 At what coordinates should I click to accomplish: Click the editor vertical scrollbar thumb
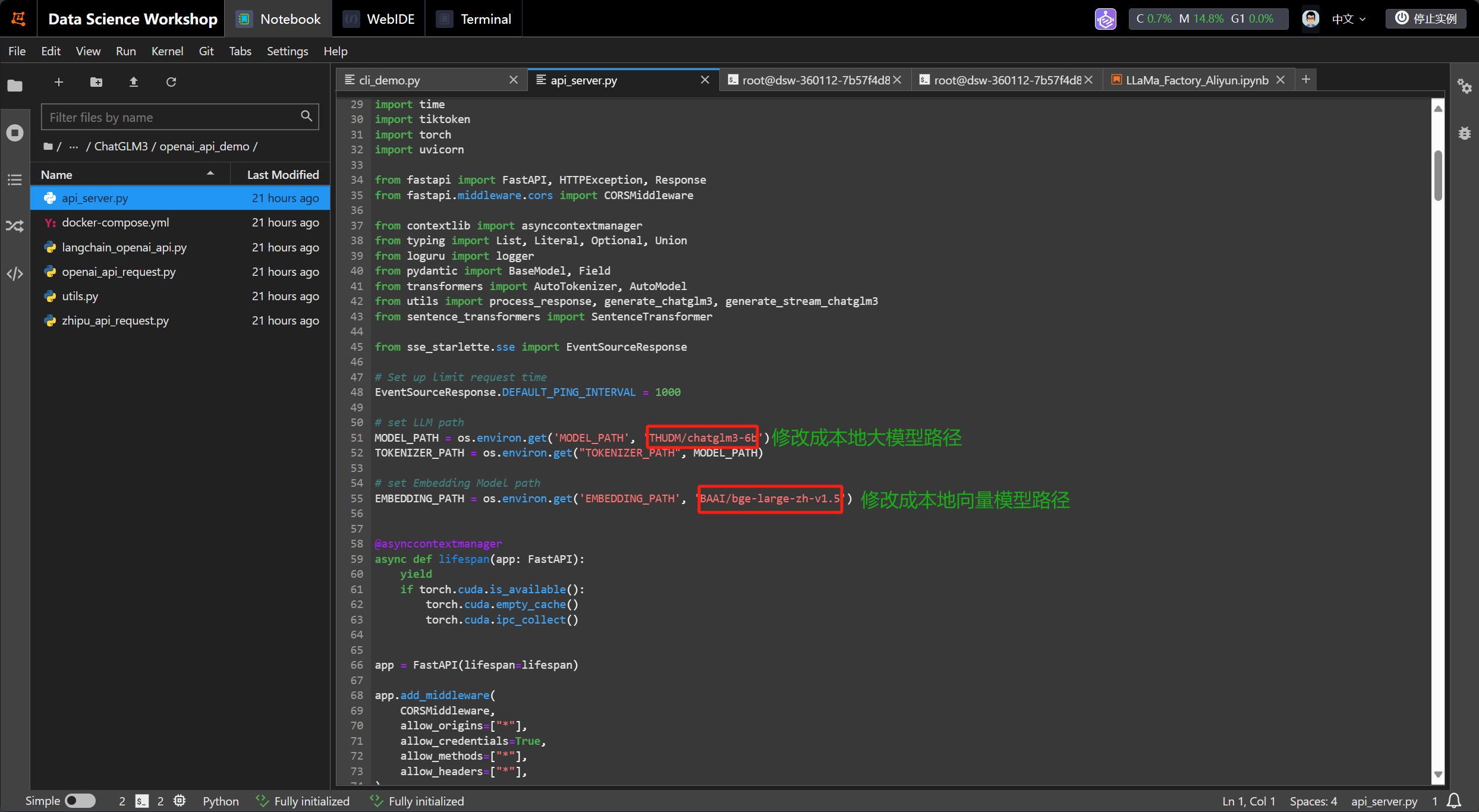pyautogui.click(x=1438, y=175)
